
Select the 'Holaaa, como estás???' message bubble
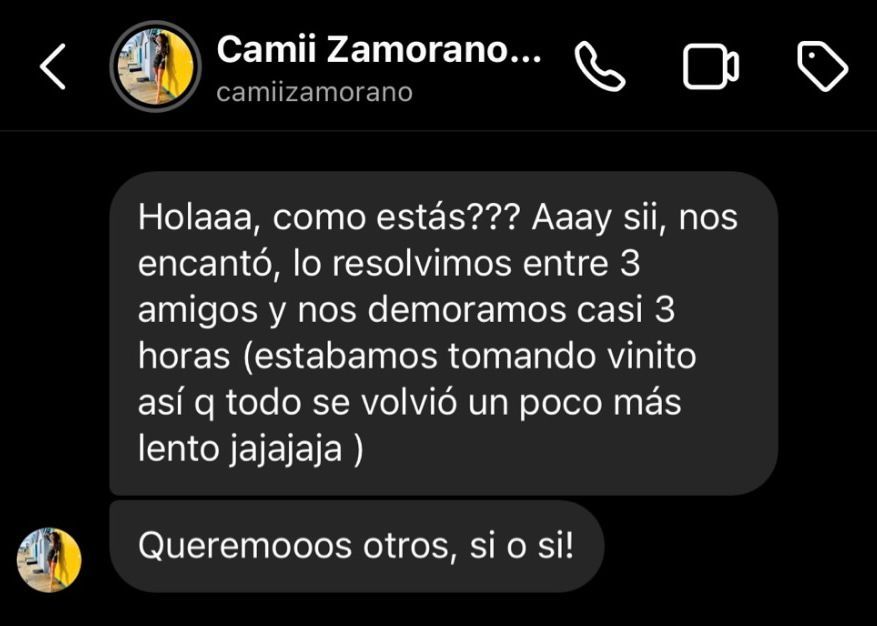pyautogui.click(x=444, y=333)
